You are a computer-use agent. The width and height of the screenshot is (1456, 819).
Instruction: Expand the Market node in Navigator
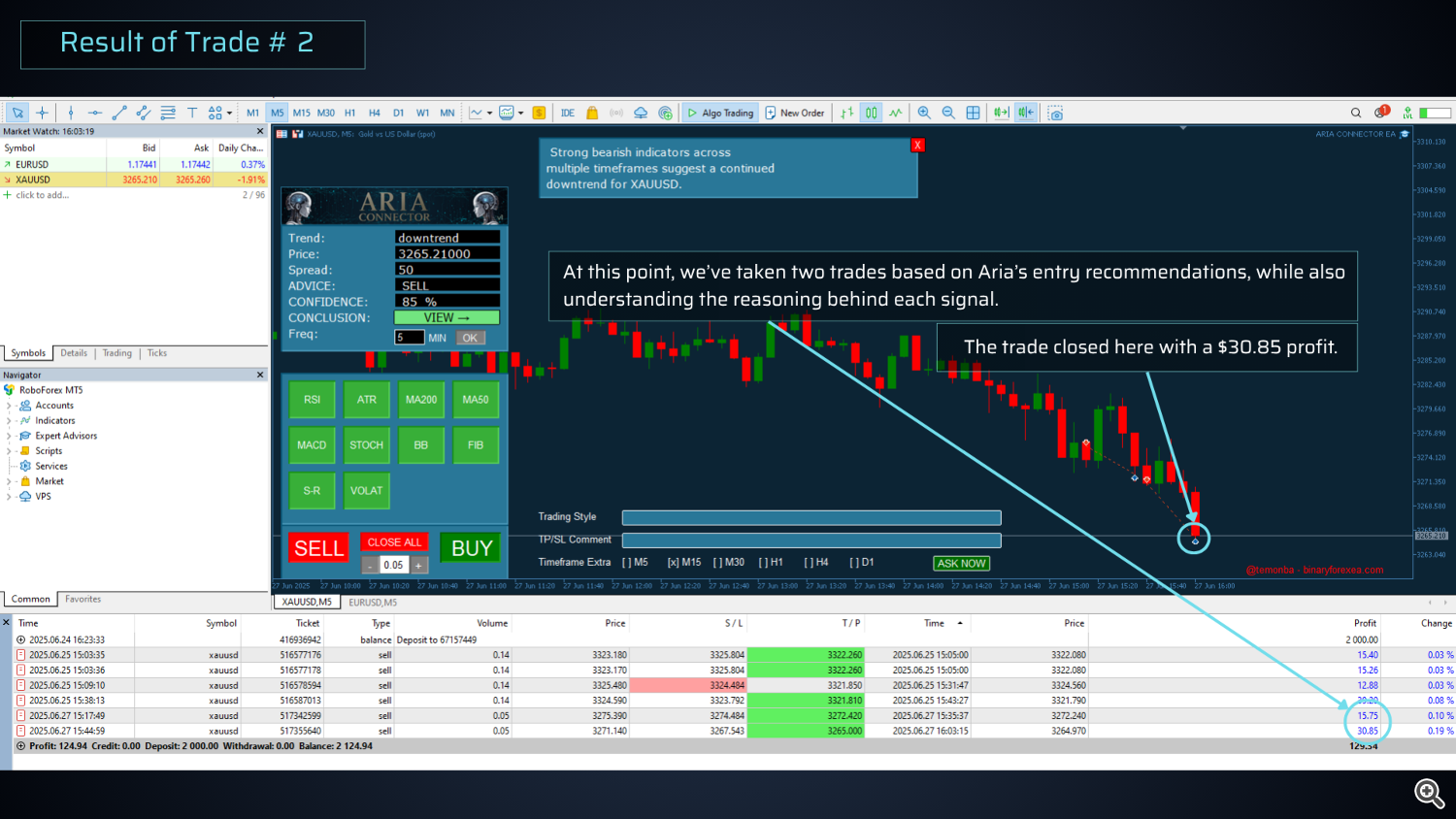[9, 481]
